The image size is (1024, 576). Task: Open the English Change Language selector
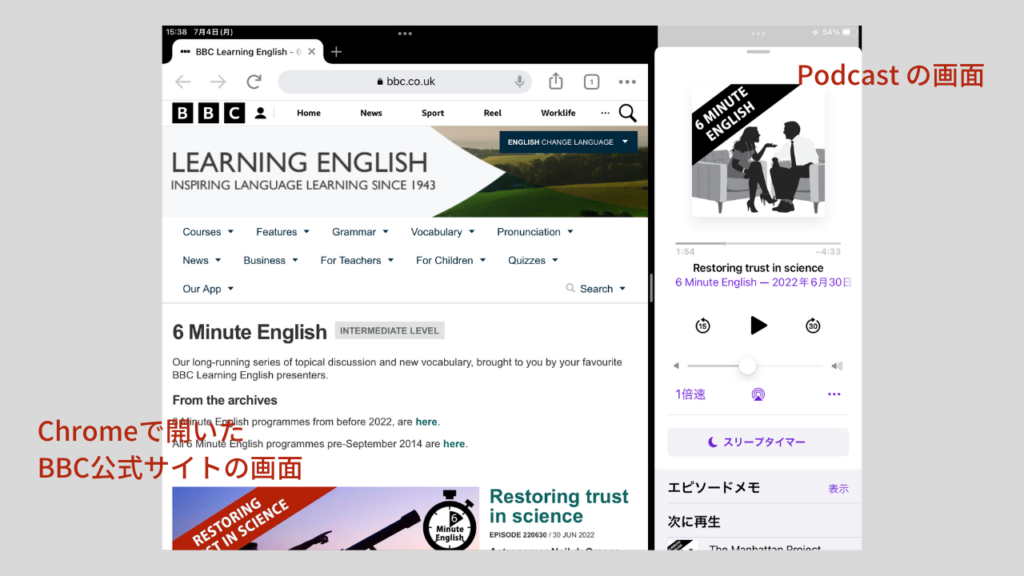[x=568, y=142]
